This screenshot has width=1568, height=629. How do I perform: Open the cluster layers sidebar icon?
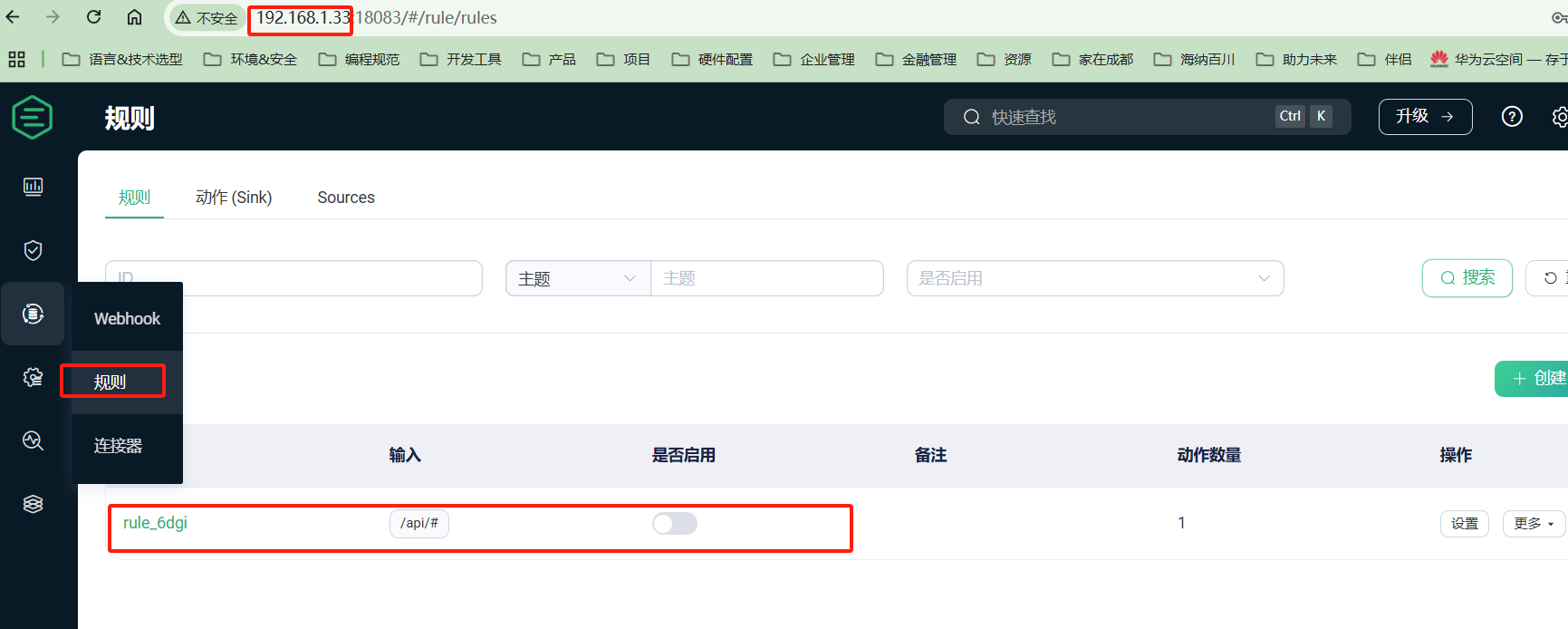[33, 504]
